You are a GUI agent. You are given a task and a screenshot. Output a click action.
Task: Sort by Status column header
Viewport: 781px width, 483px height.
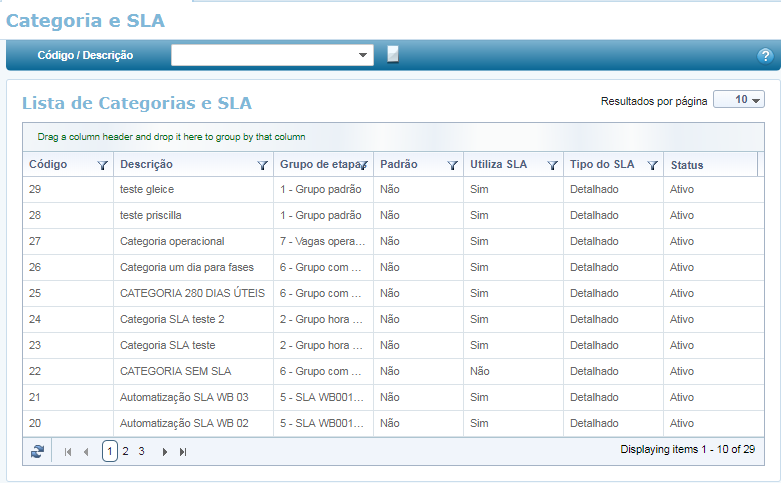pyautogui.click(x=687, y=165)
